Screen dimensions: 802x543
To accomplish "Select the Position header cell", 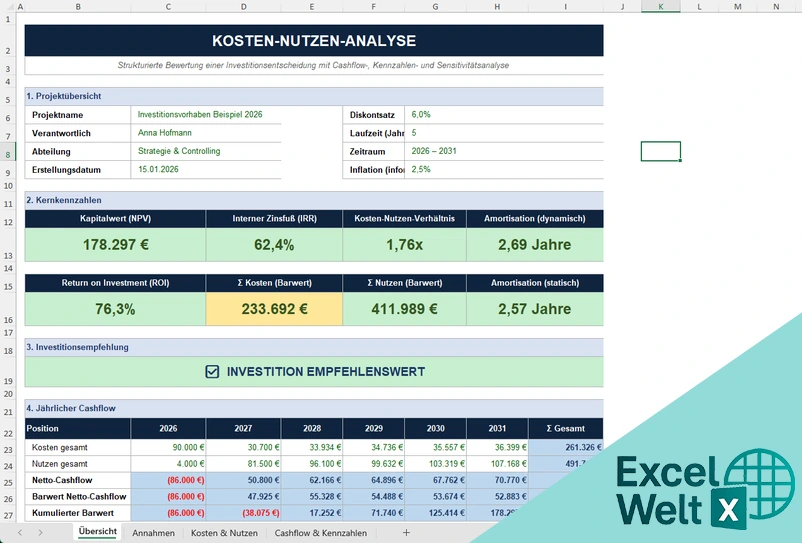I will (x=78, y=428).
